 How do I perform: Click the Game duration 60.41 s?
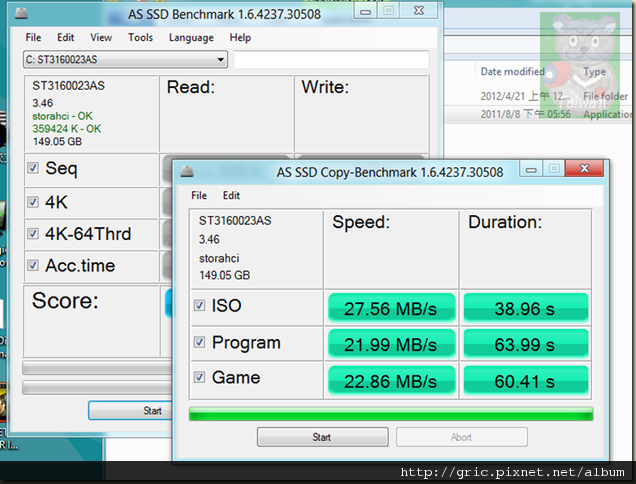point(526,381)
